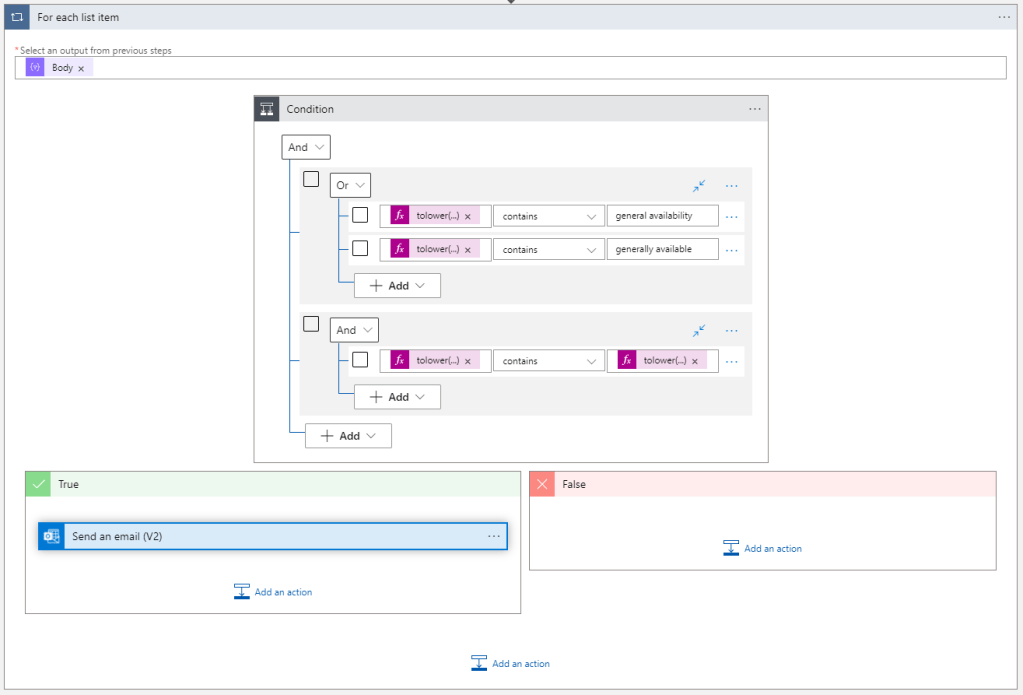Select the generally available row checkbox

coord(360,249)
